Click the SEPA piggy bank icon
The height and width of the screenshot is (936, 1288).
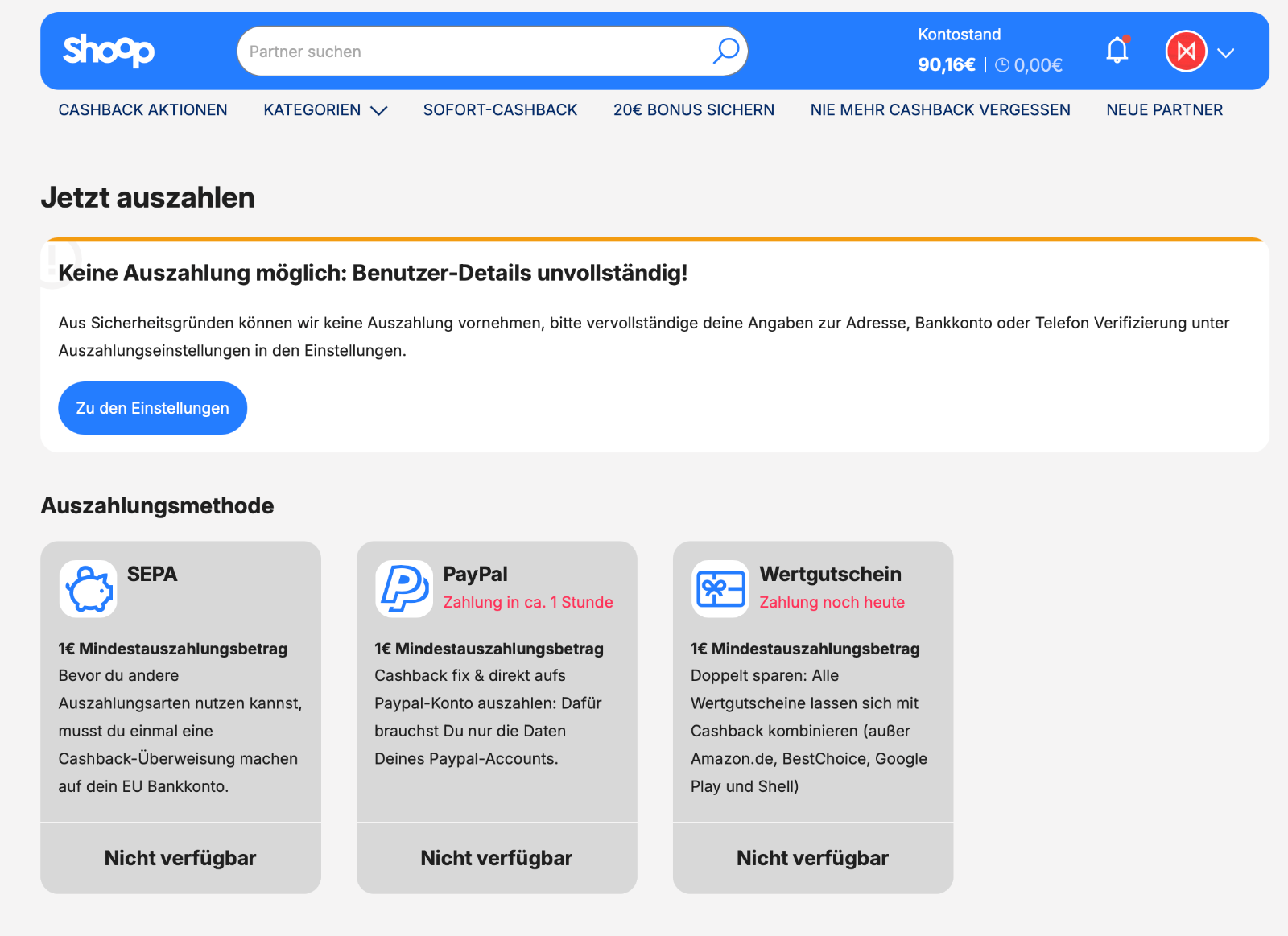(x=89, y=589)
